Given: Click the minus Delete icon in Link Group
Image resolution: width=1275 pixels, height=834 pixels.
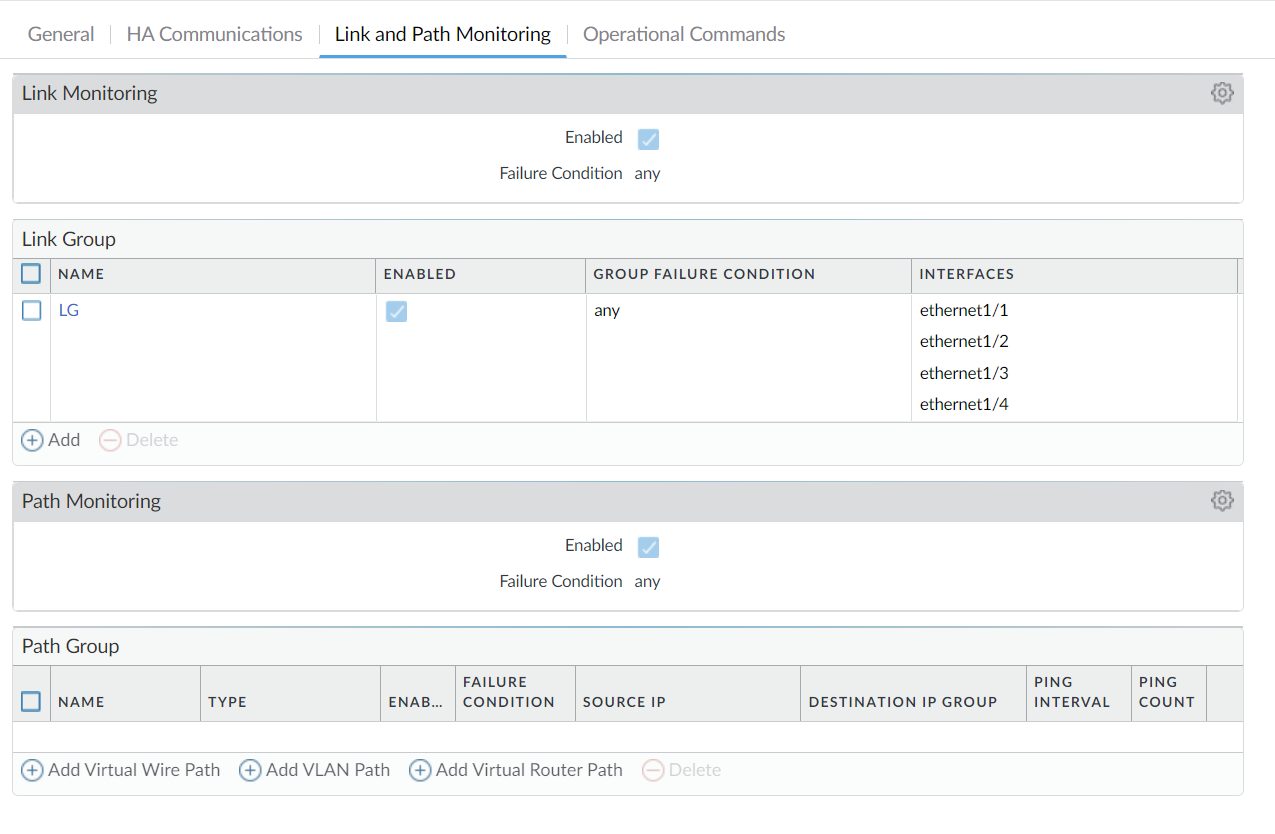Looking at the screenshot, I should pos(108,440).
